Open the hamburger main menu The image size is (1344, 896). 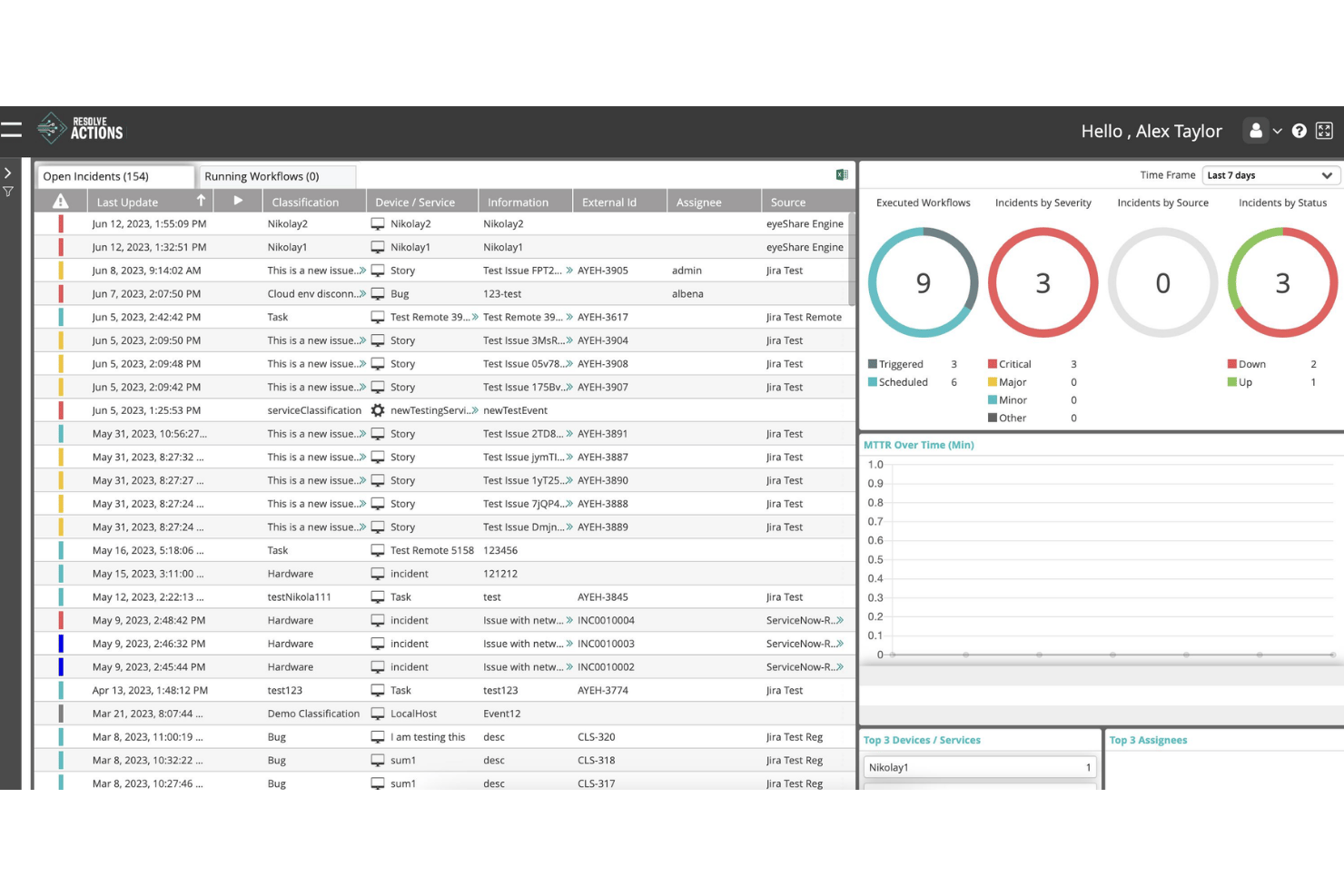[11, 130]
